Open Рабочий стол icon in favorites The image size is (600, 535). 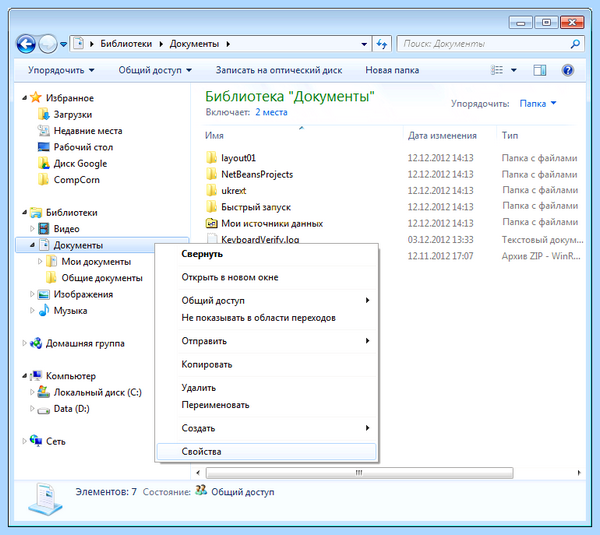(44, 147)
